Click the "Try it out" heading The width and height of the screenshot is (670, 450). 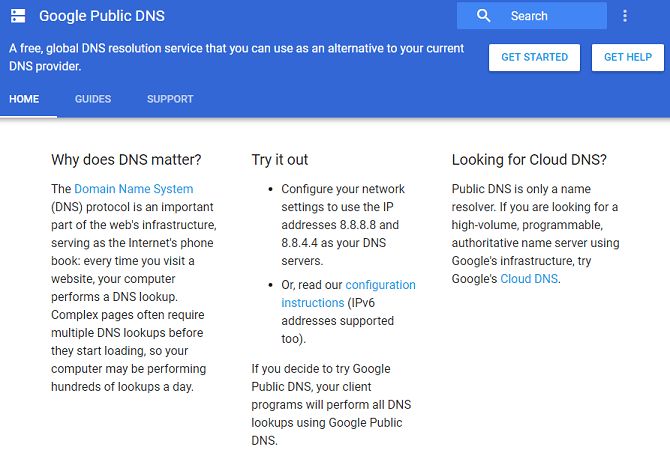click(279, 159)
